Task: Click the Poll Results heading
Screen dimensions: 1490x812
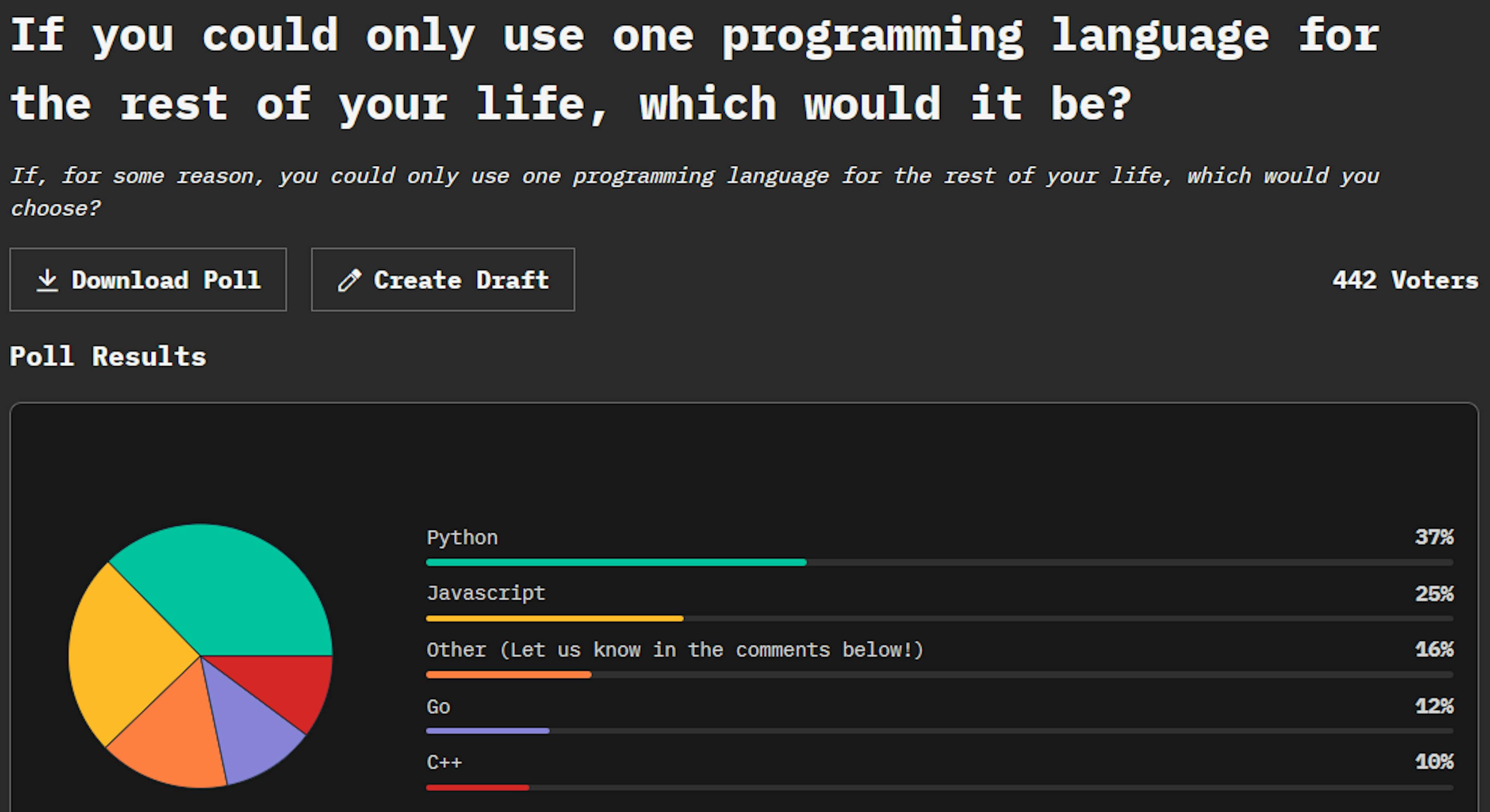Action: 107,356
